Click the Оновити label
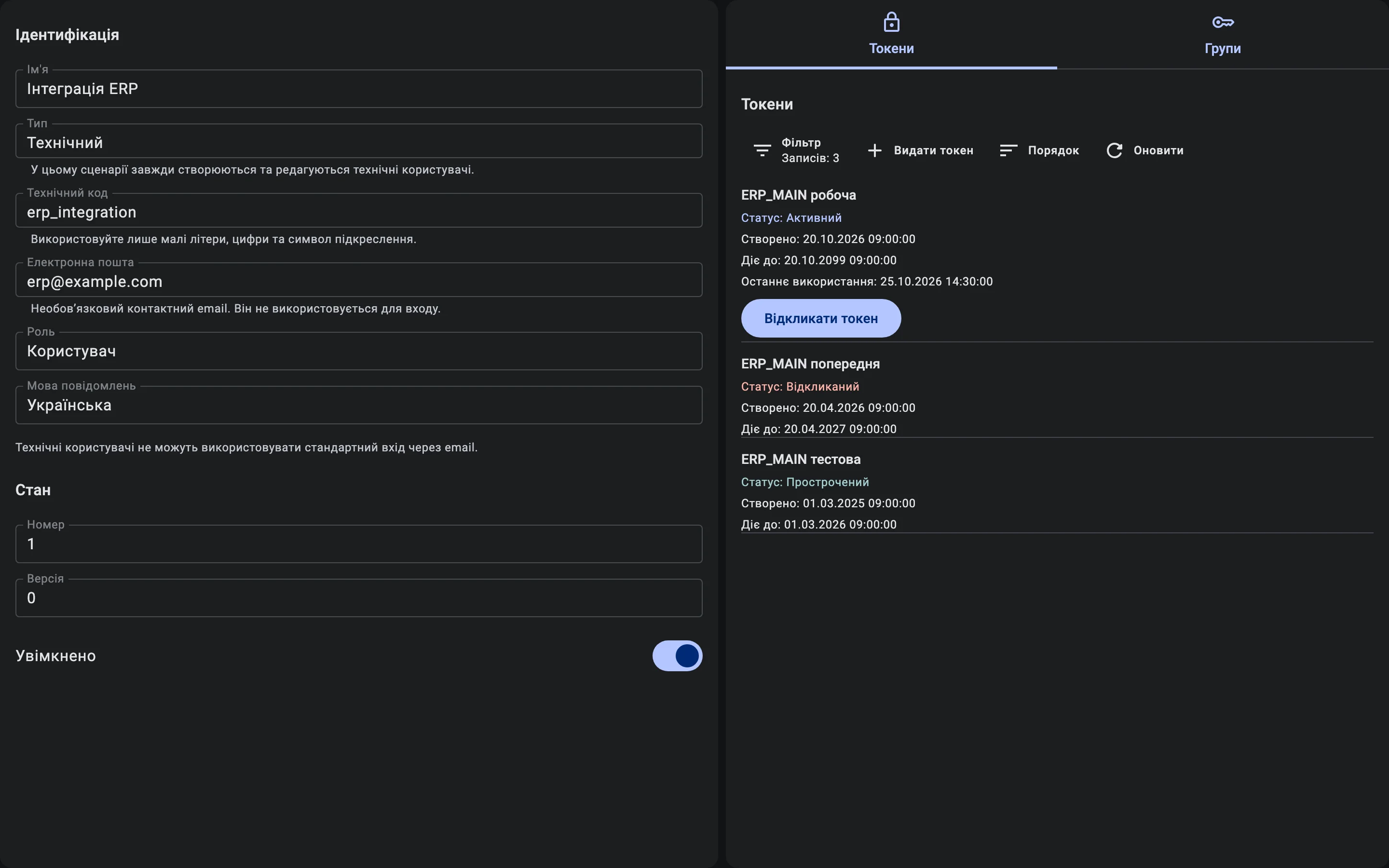Image resolution: width=1389 pixels, height=868 pixels. [1158, 150]
